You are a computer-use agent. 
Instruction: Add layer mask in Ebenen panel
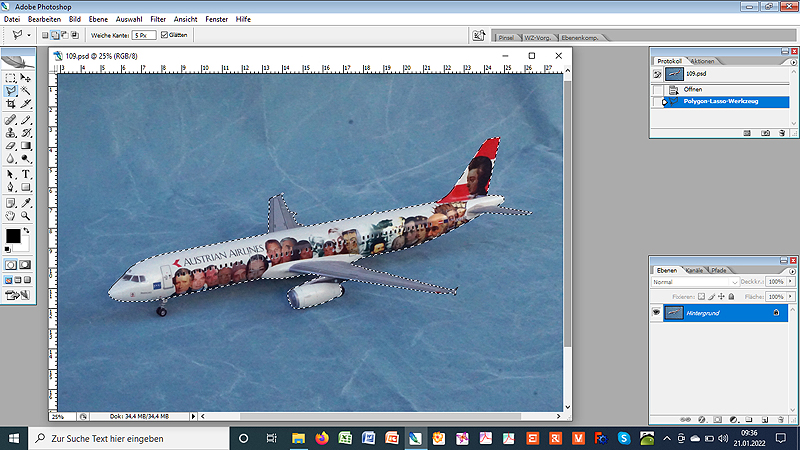tap(717, 420)
